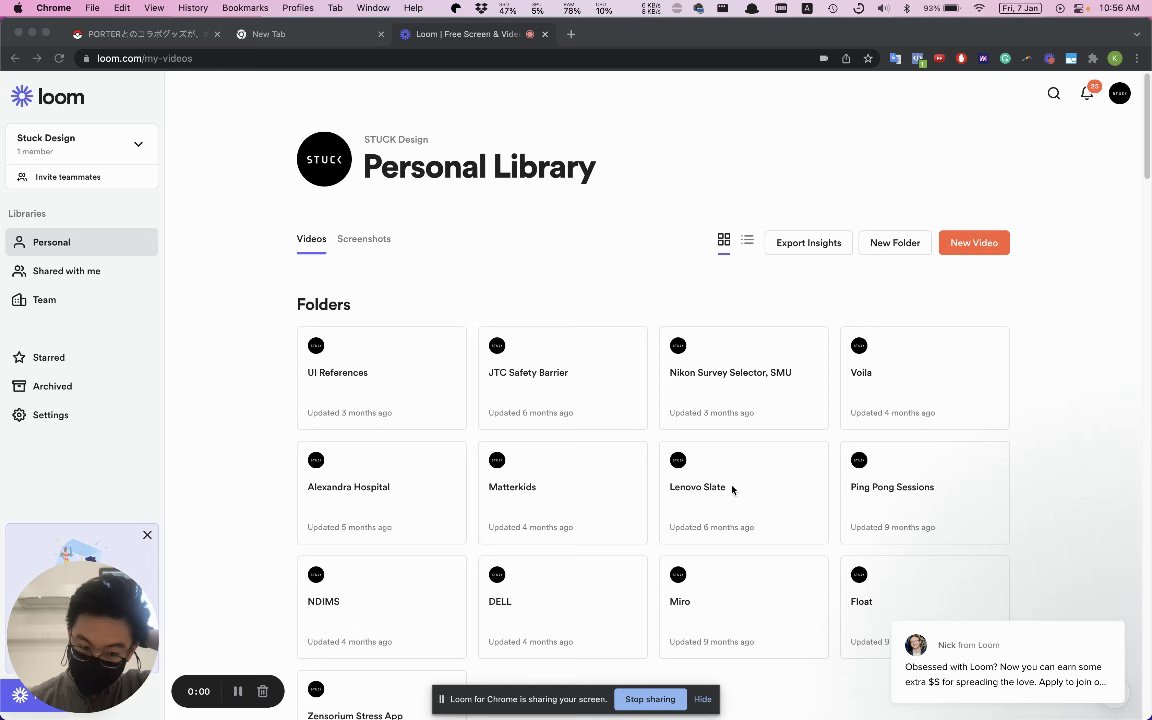
Task: Click the Wi-Fi status icon
Action: [979, 8]
